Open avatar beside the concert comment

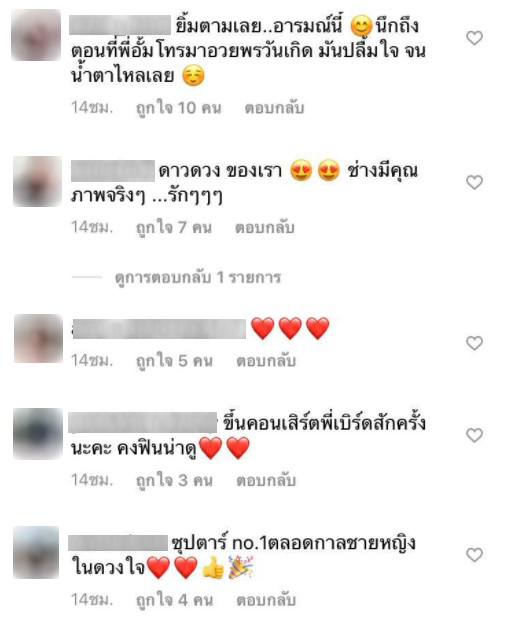point(38,434)
